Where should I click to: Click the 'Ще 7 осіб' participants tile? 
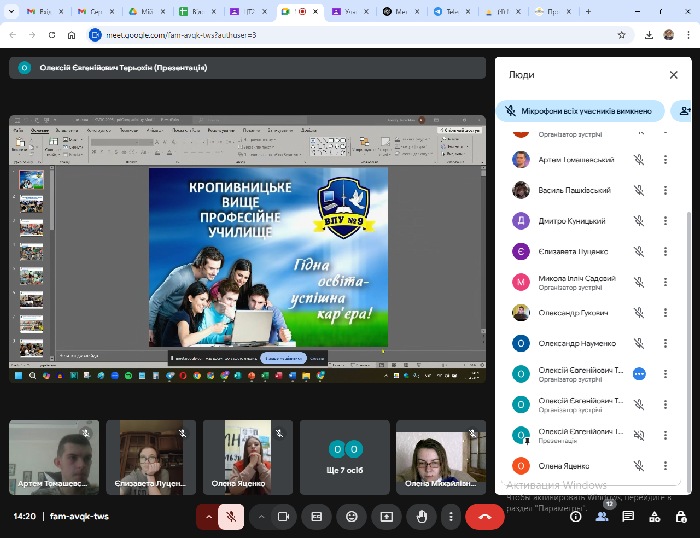tap(345, 457)
